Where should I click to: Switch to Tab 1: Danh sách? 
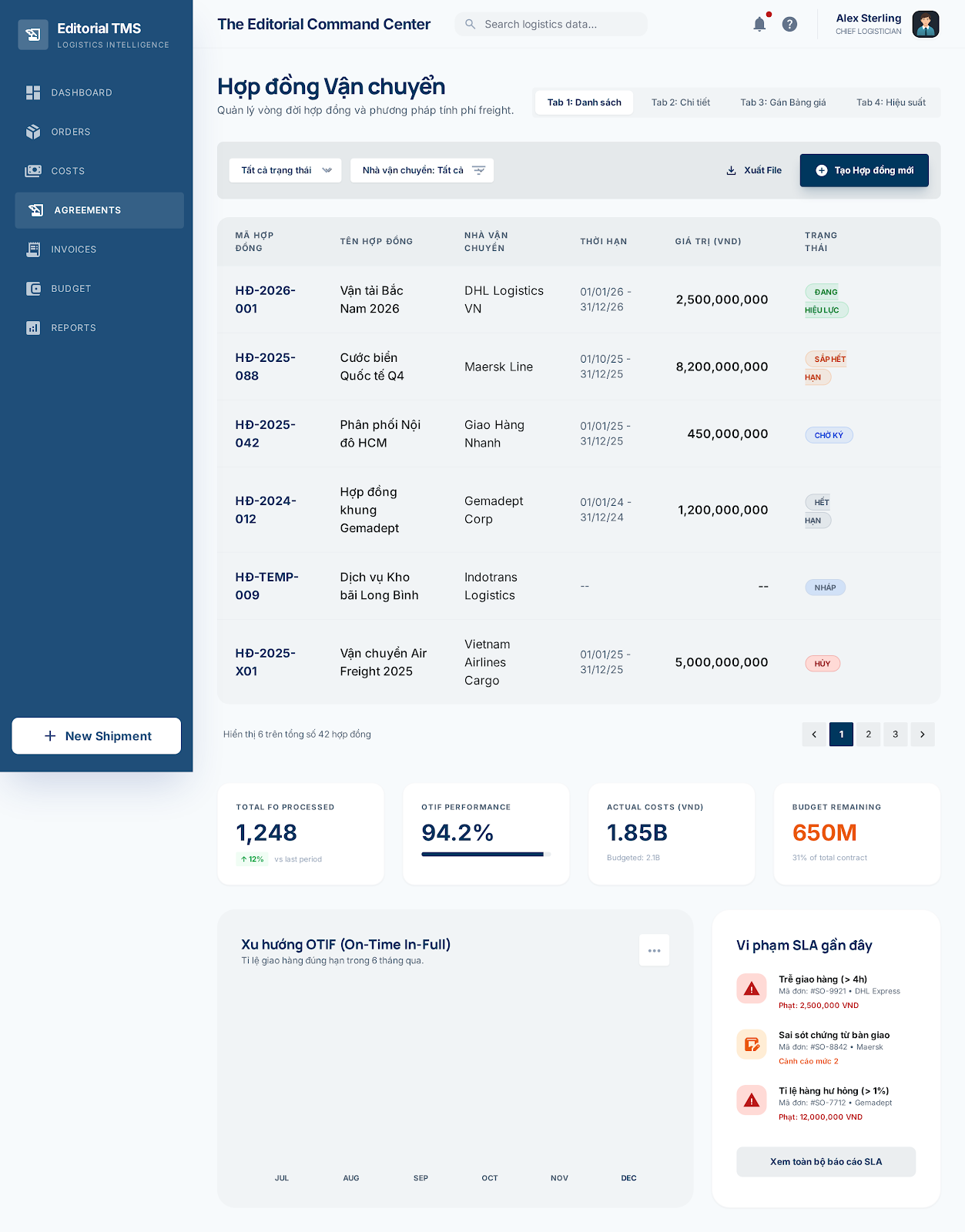[x=584, y=102]
